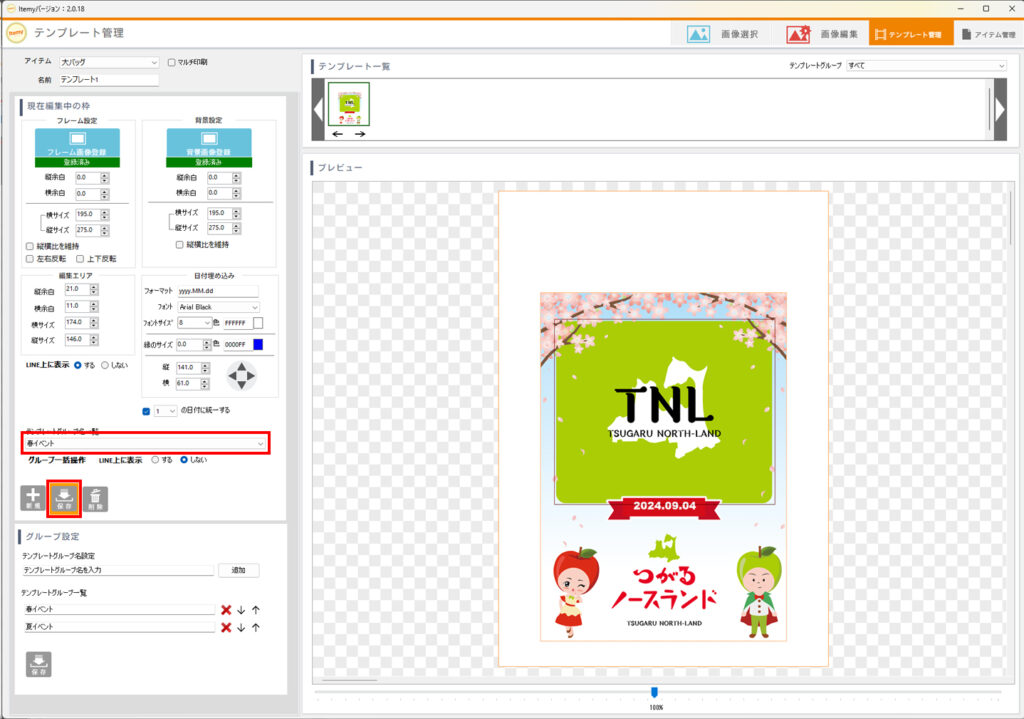Image resolution: width=1024 pixels, height=719 pixels.
Task: Switch to the 画像選択 tab
Action: 722,34
